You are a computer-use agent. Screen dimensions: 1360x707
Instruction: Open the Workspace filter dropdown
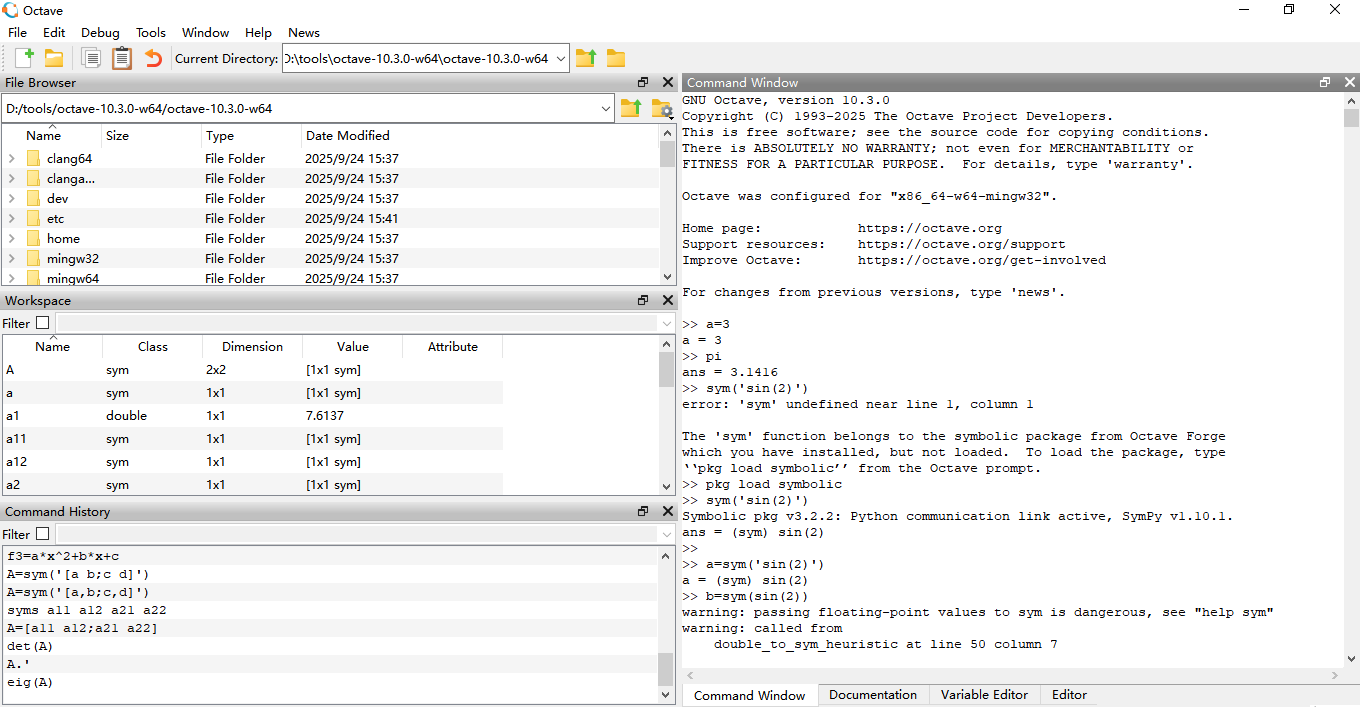[x=667, y=323]
